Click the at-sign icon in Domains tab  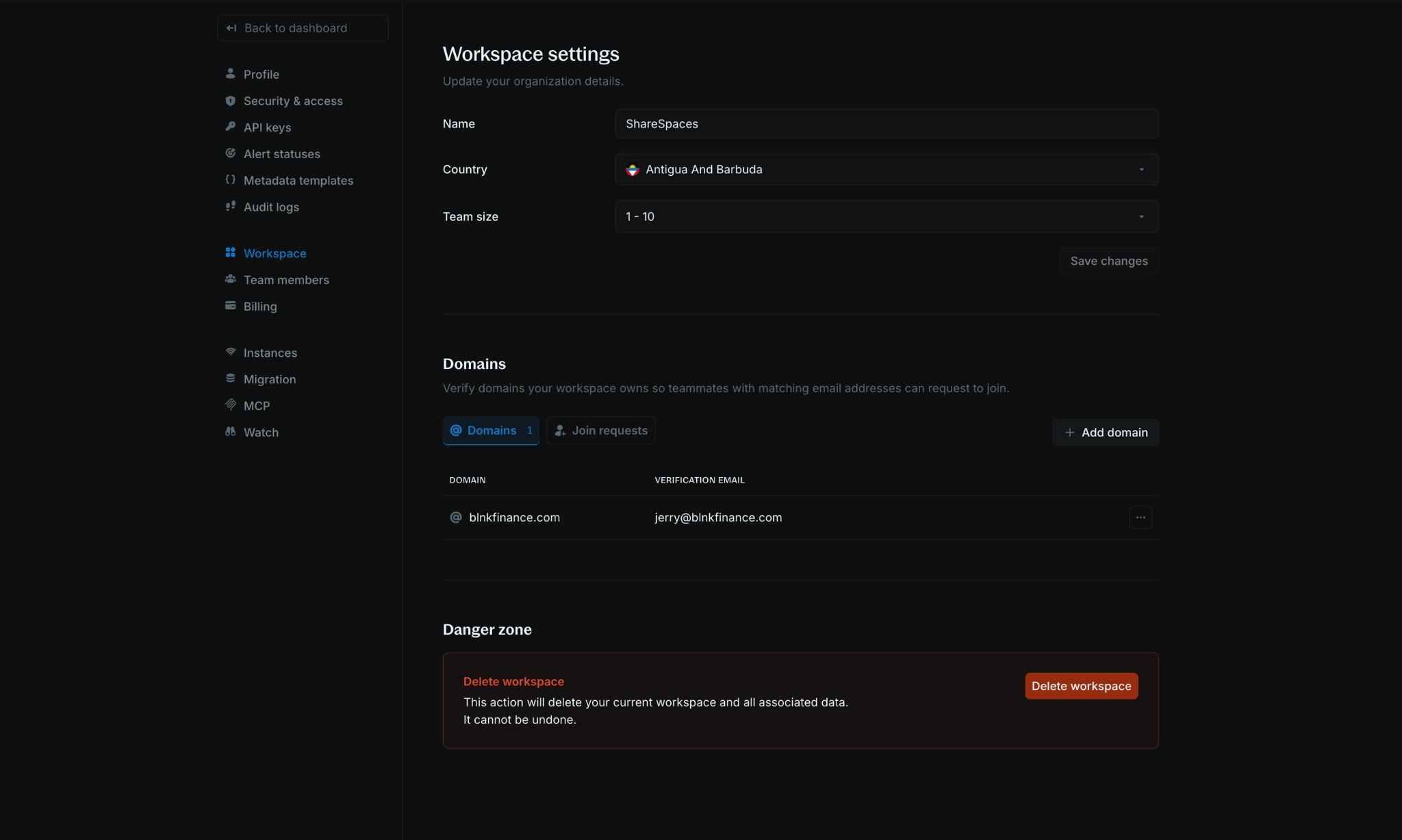[x=456, y=431]
